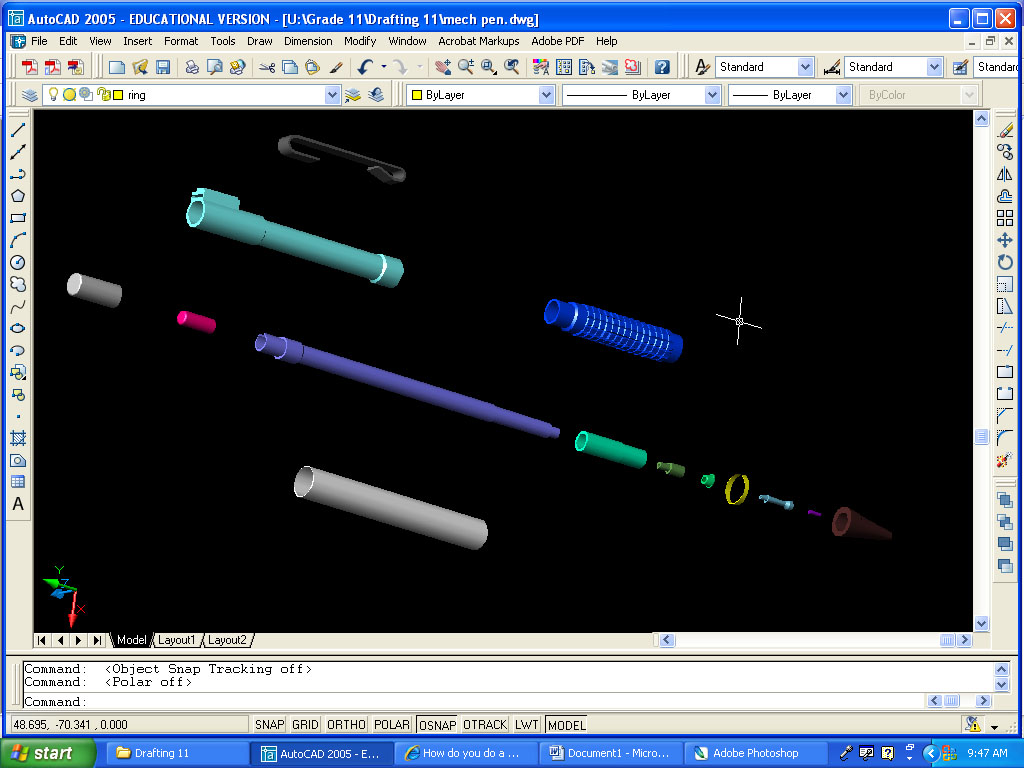
Task: Expand the text style Standard dropdown
Action: [x=805, y=67]
